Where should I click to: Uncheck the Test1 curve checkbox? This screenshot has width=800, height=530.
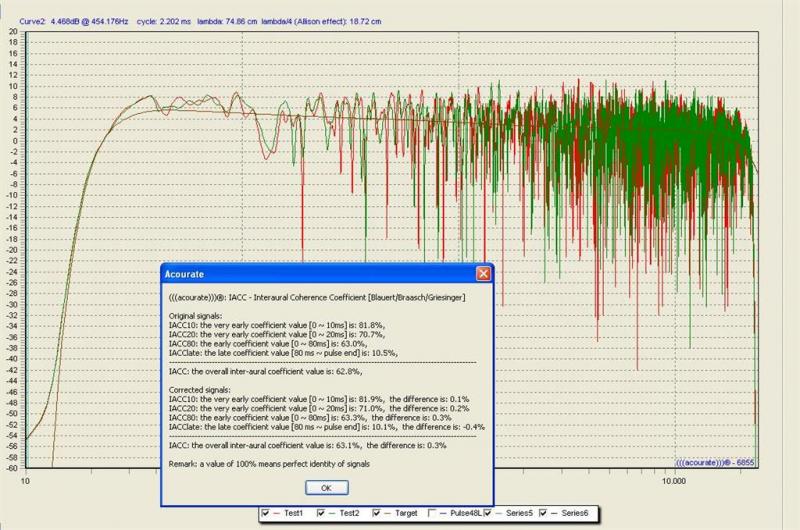click(264, 513)
